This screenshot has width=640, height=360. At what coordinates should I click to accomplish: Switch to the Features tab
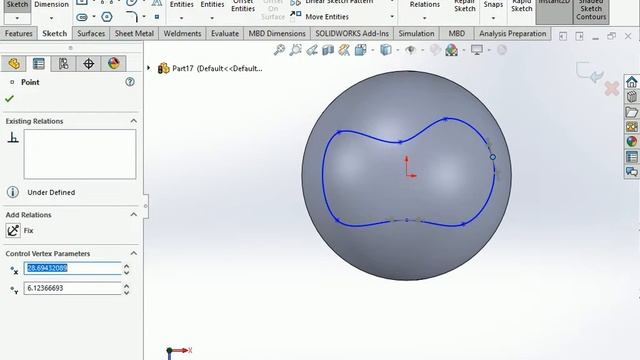point(18,33)
